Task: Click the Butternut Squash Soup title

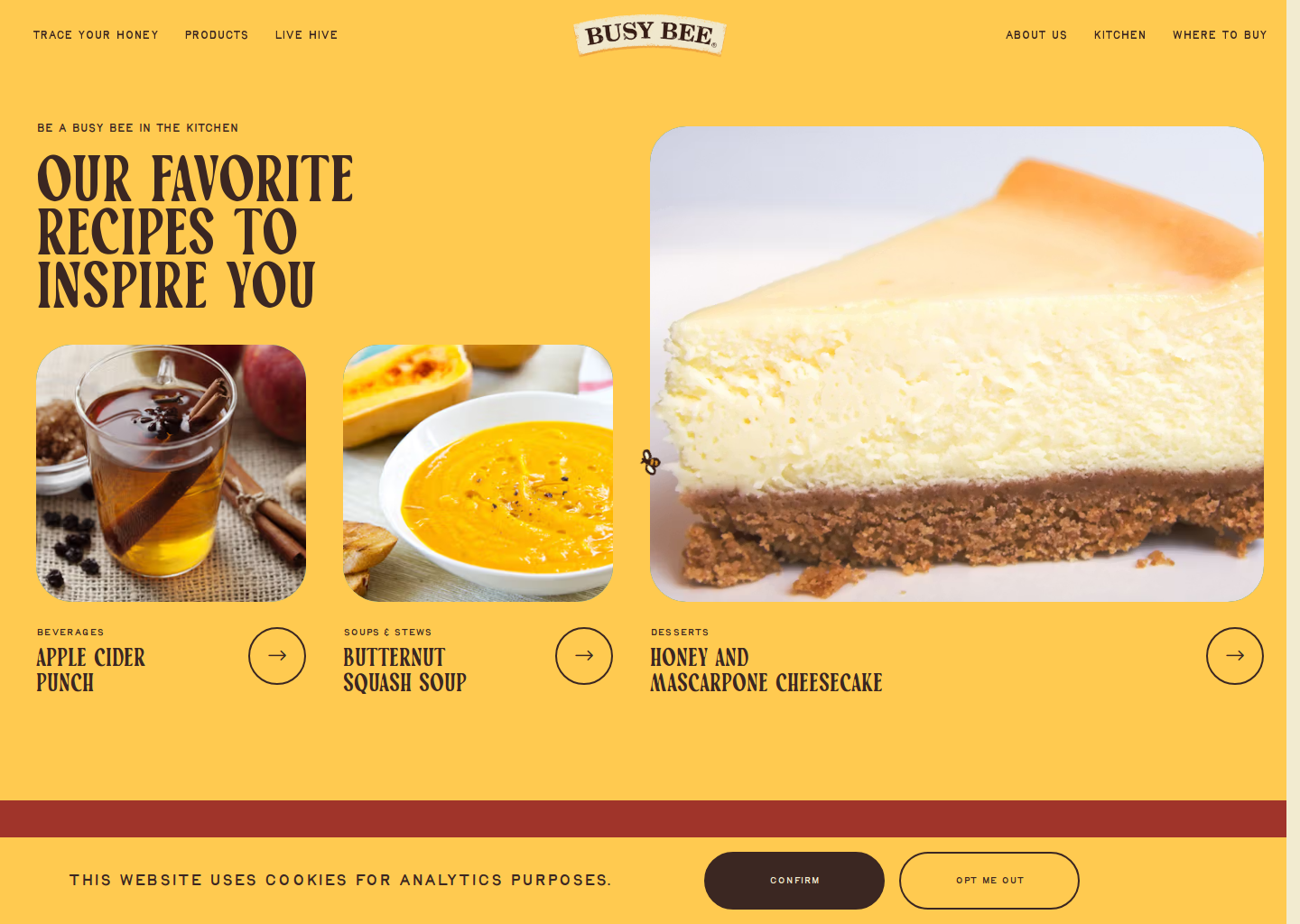Action: [x=404, y=670]
